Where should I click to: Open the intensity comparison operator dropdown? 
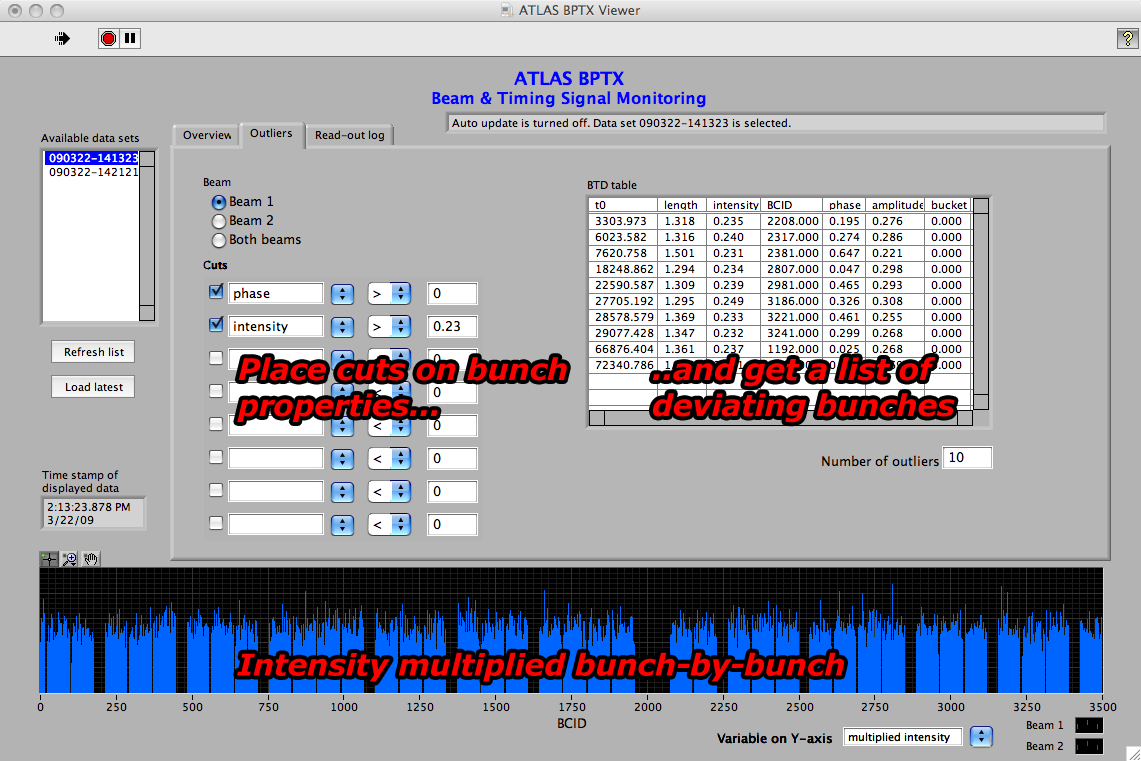point(400,326)
